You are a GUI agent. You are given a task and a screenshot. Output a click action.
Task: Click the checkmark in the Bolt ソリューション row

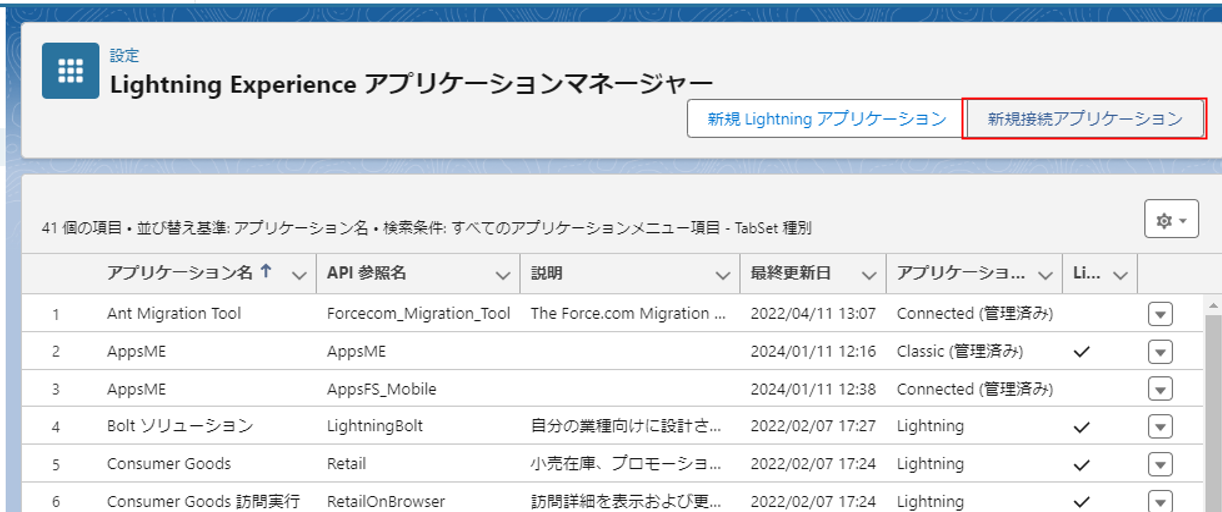[1080, 427]
